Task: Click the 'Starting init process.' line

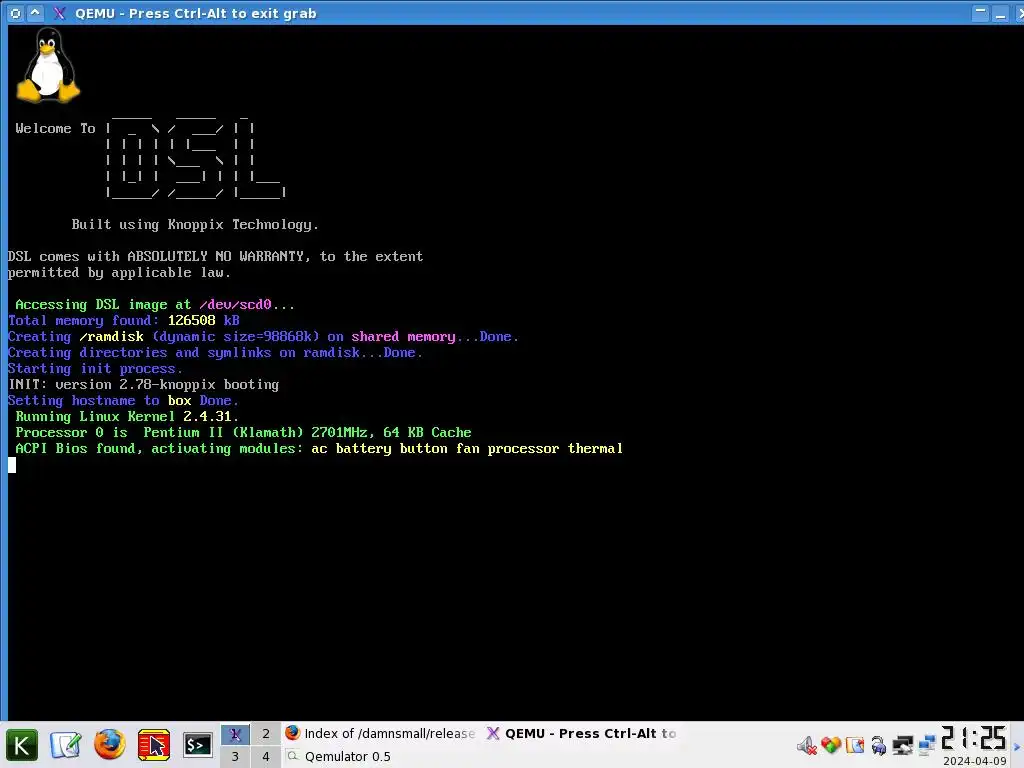Action: click(x=95, y=369)
